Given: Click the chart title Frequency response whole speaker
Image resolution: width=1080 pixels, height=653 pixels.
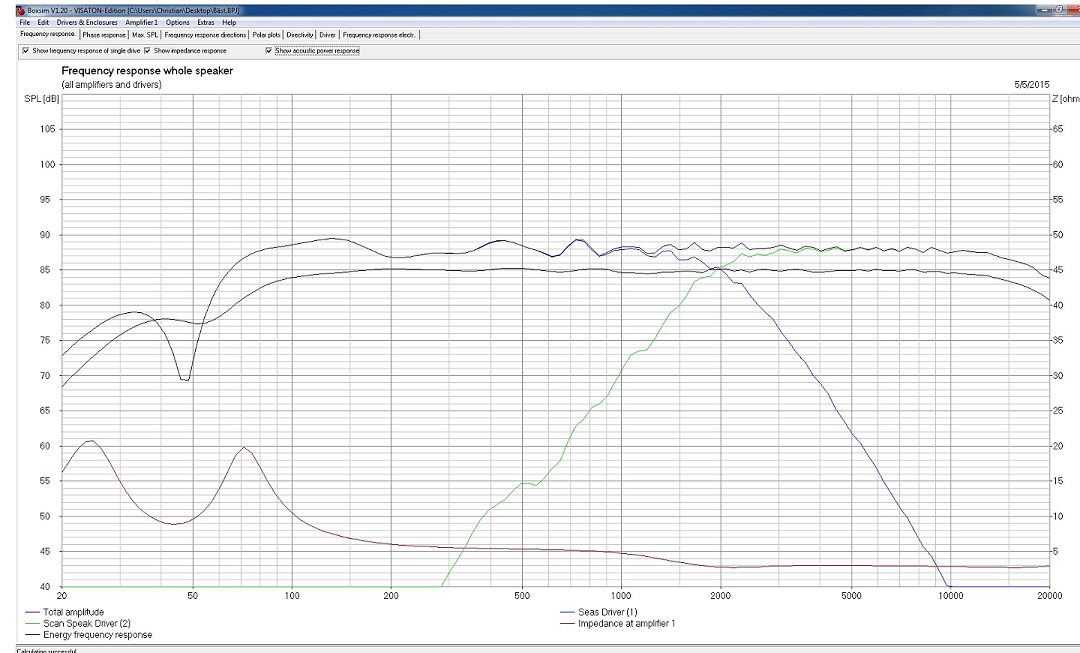Looking at the screenshot, I should pos(147,71).
